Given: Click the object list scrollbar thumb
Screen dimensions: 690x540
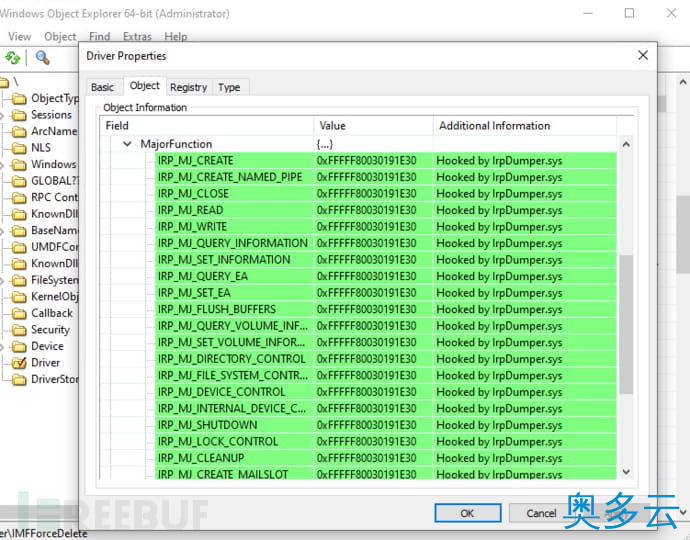Looking at the screenshot, I should [x=626, y=324].
